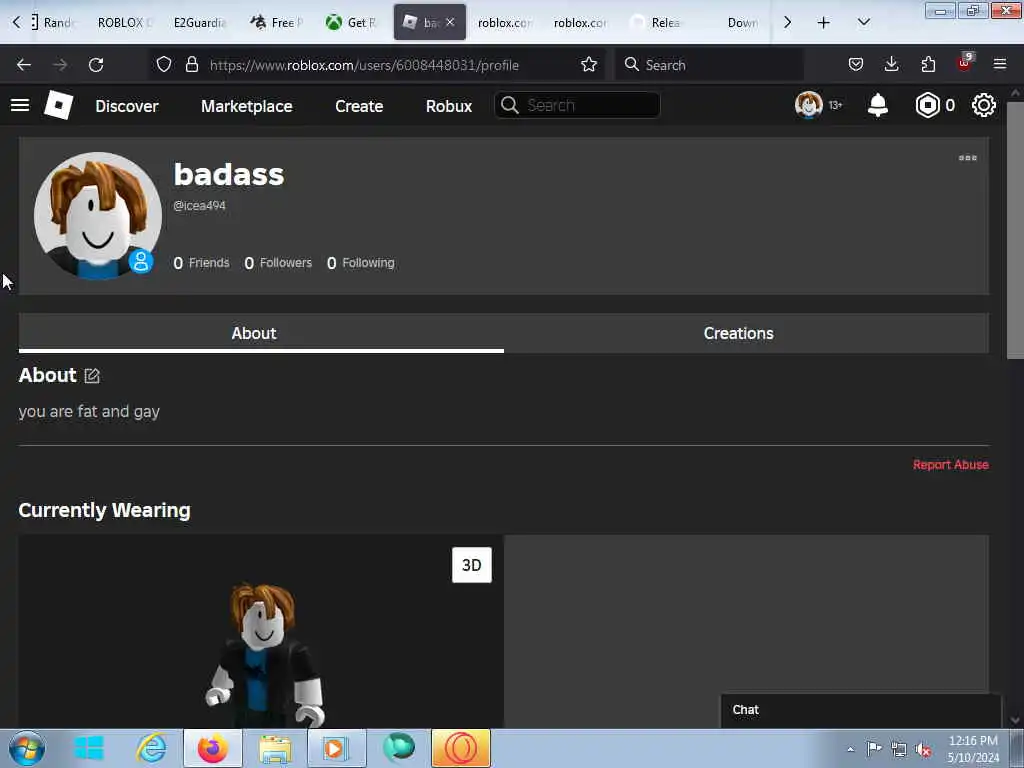Edit the About section with pencil icon
Screen dimensions: 1024x768
tap(91, 376)
